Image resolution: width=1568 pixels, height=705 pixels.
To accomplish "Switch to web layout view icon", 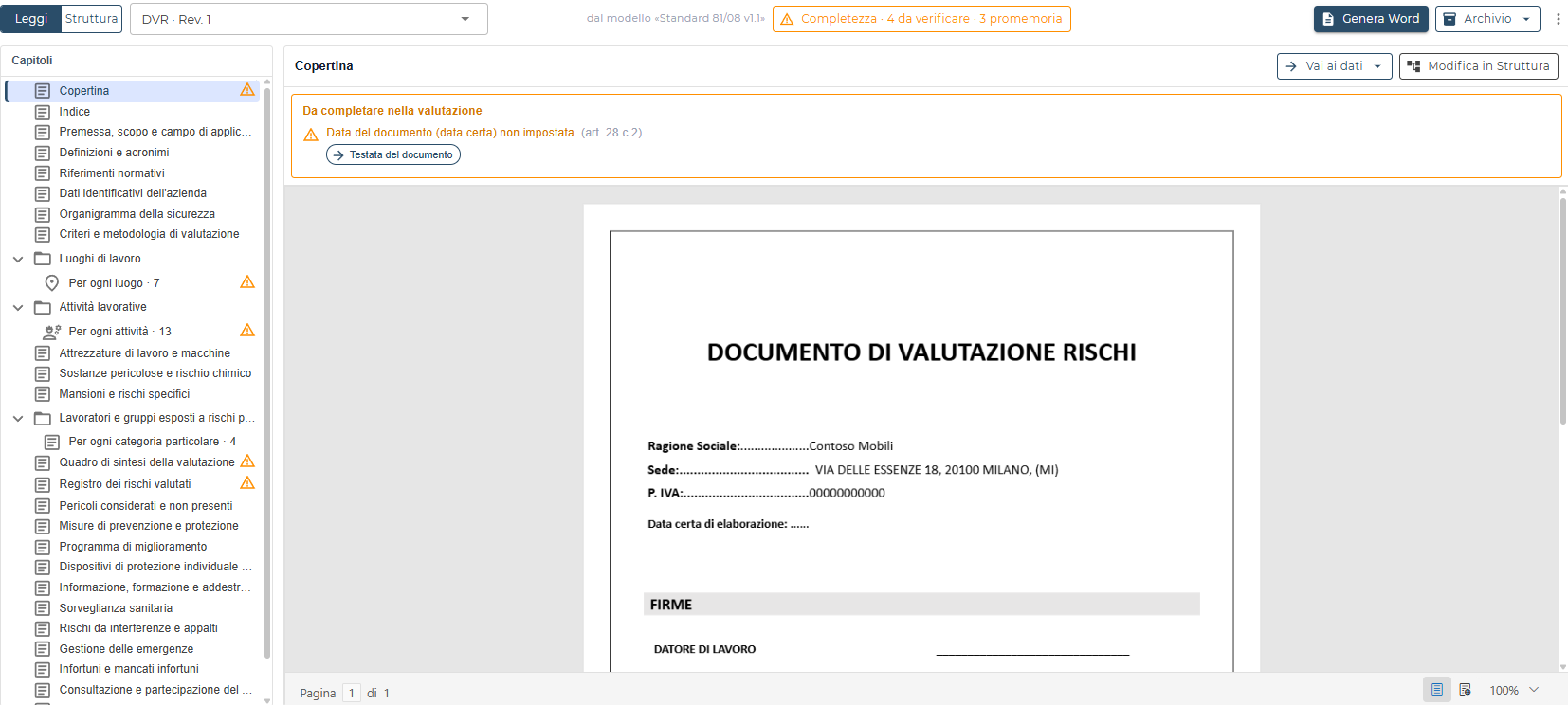I will click(x=1466, y=690).
